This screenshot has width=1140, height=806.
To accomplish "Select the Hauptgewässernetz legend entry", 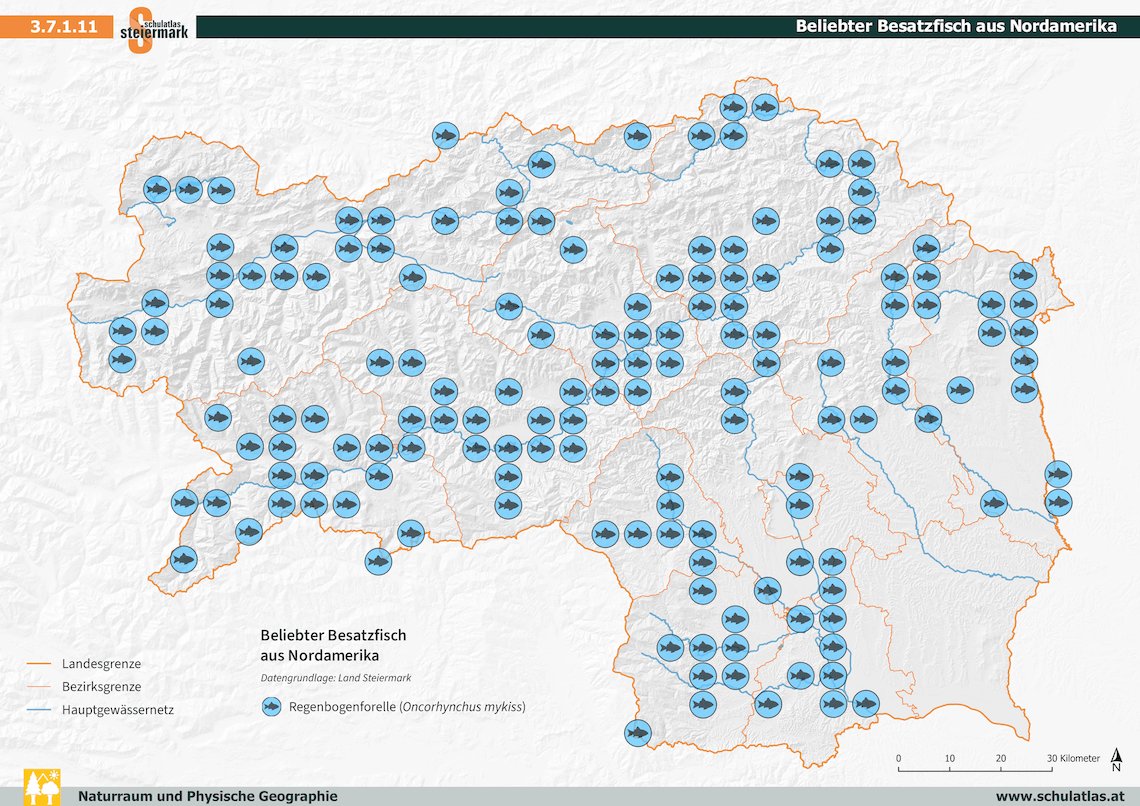I will pos(120,711).
